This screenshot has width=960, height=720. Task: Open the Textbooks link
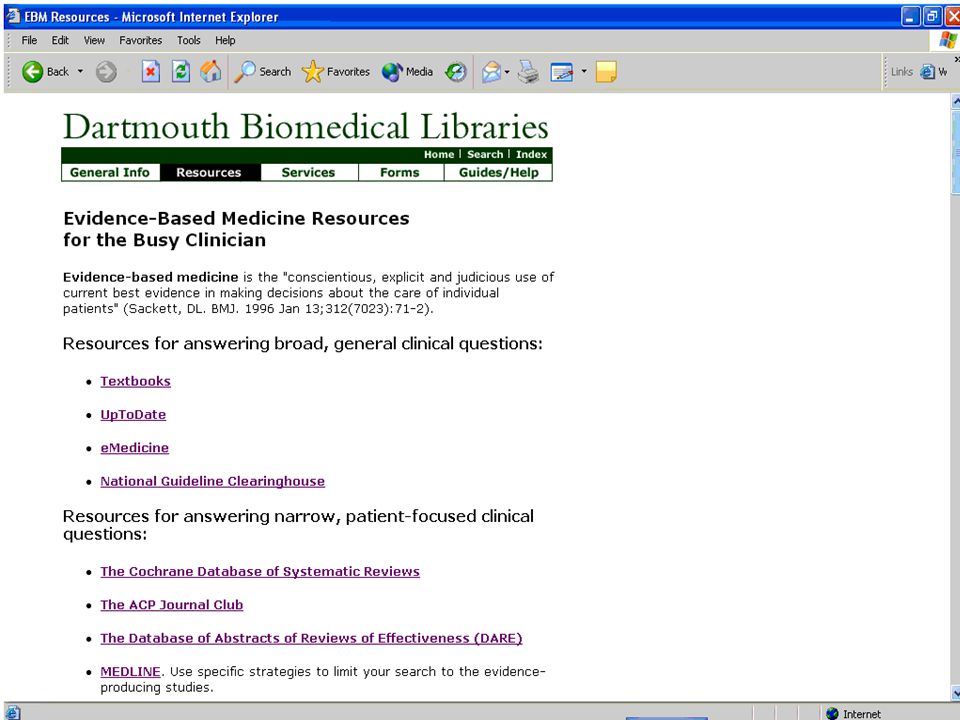pos(135,381)
